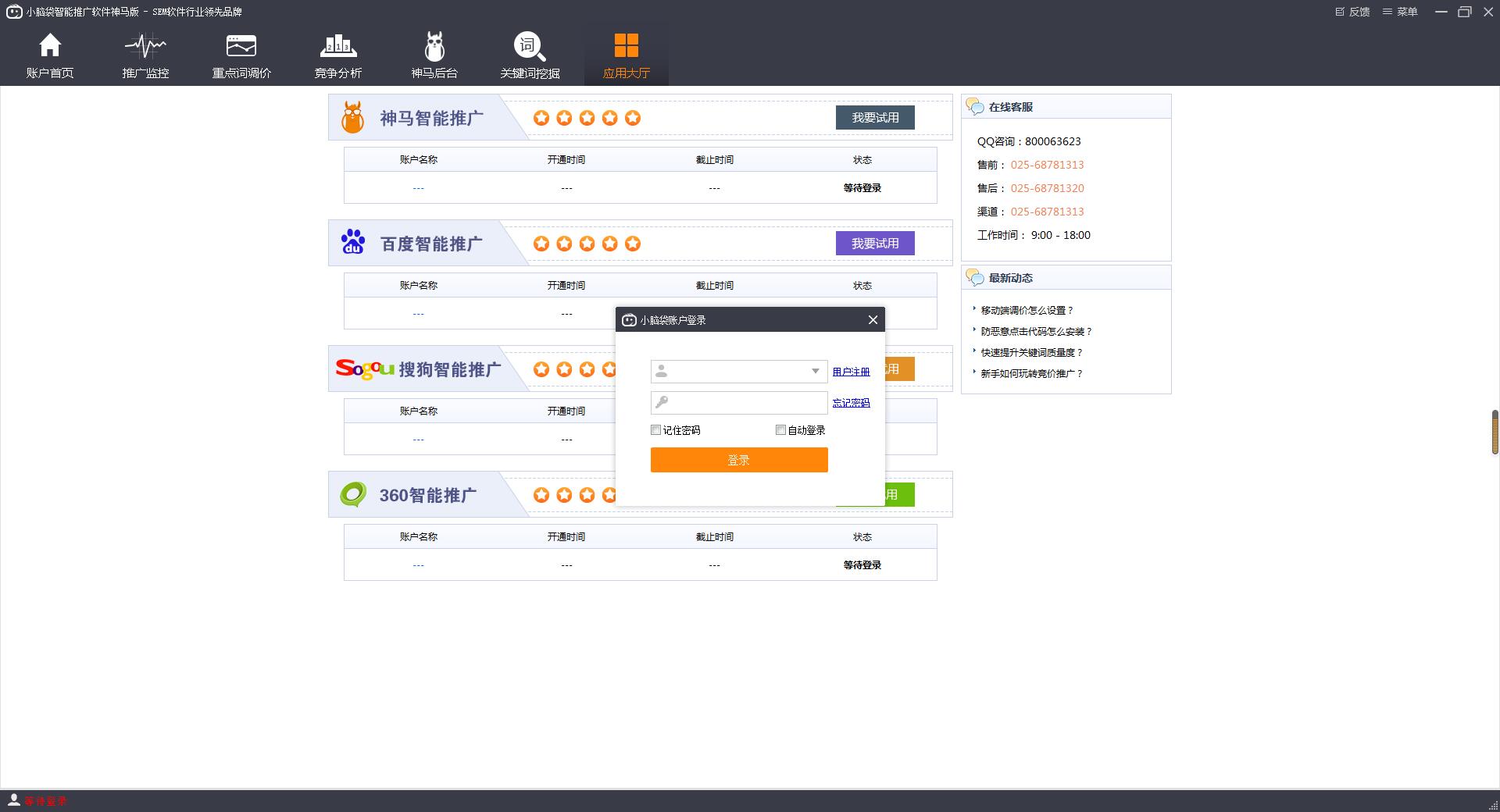Click the QQ咨询 number 800063623
This screenshot has height=812, width=1500.
click(1053, 141)
